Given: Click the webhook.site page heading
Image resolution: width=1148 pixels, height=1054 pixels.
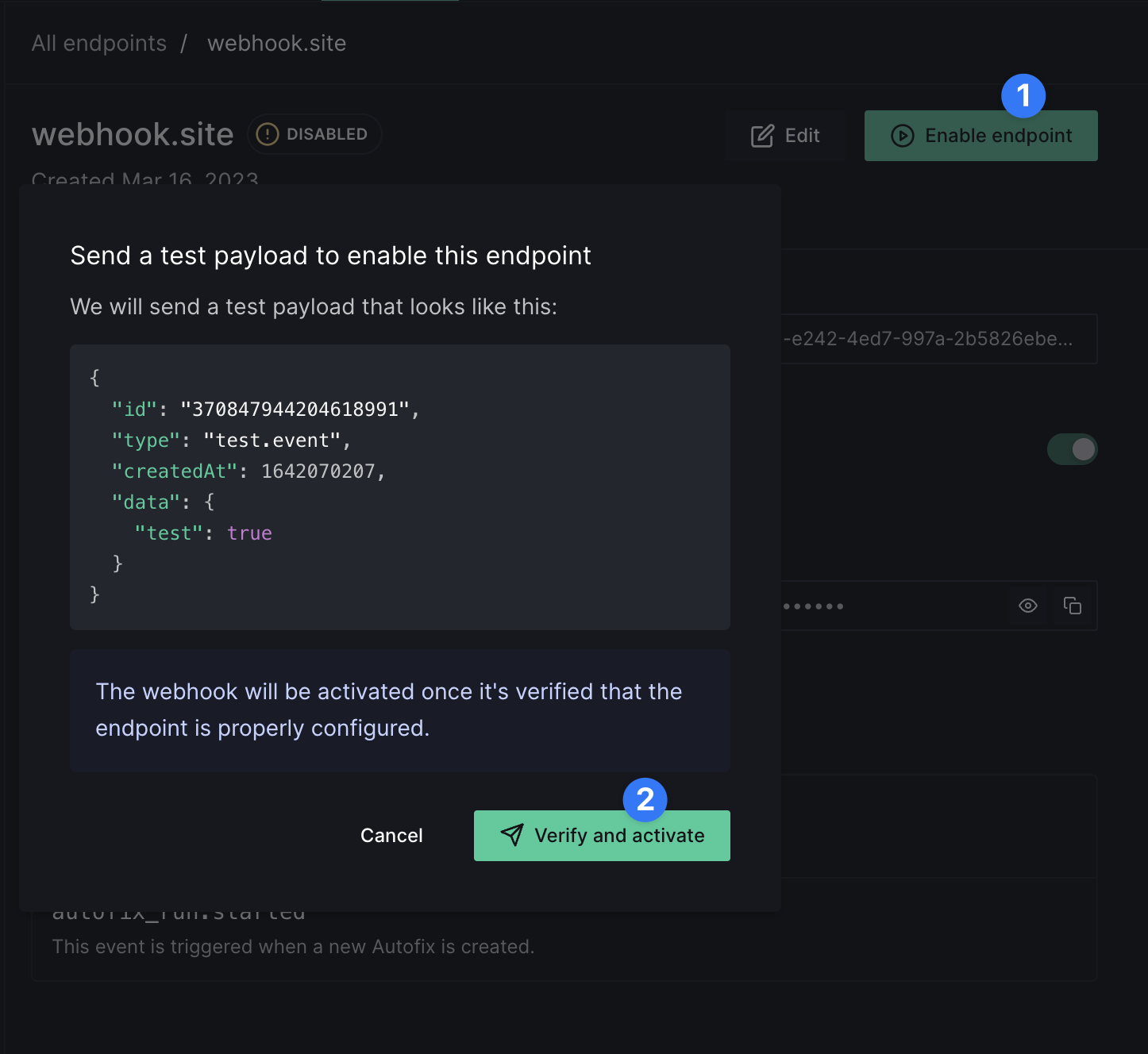Looking at the screenshot, I should pyautogui.click(x=133, y=135).
